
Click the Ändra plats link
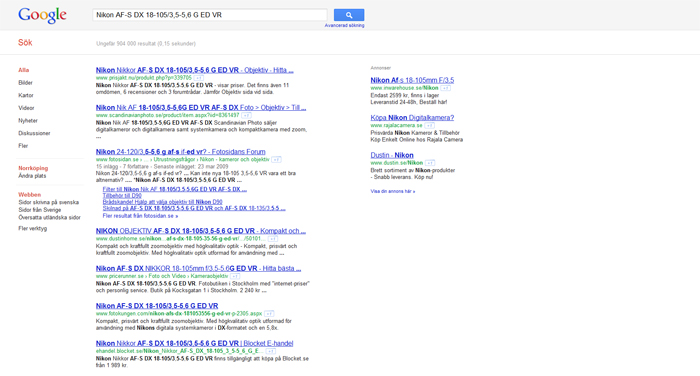pos(32,176)
